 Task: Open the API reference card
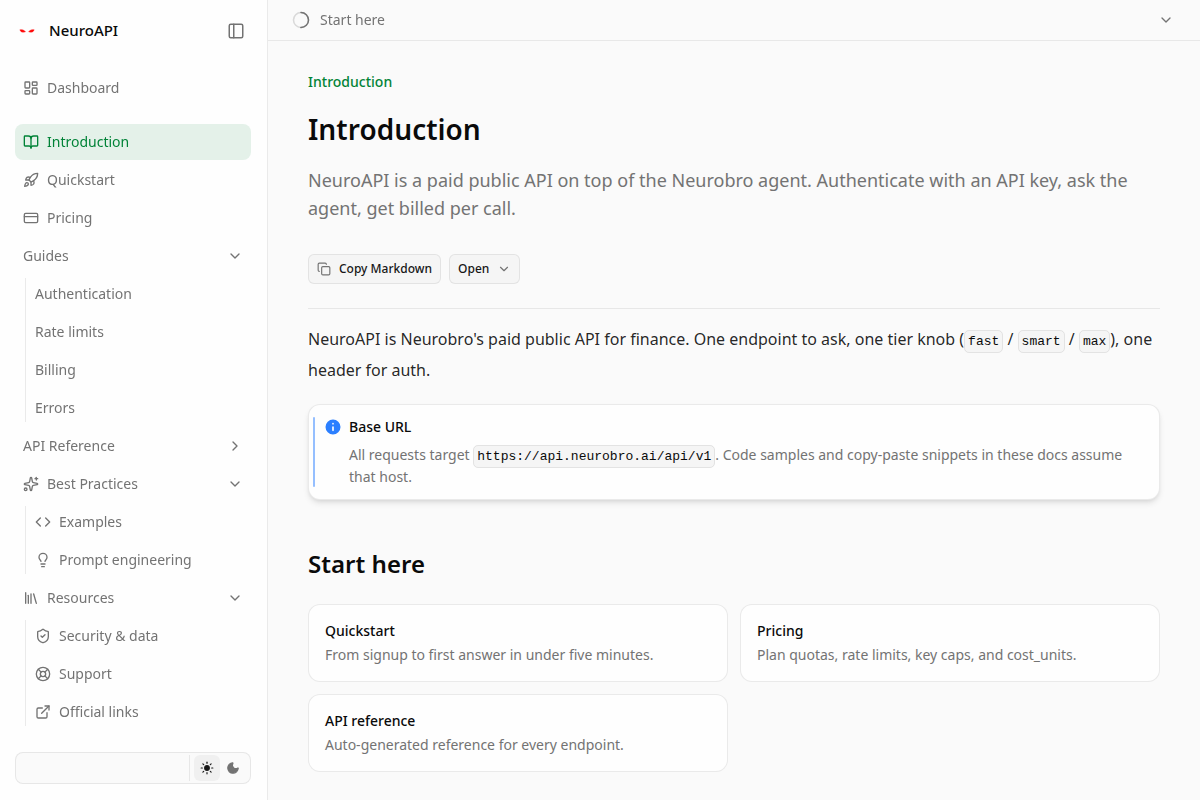pyautogui.click(x=518, y=733)
